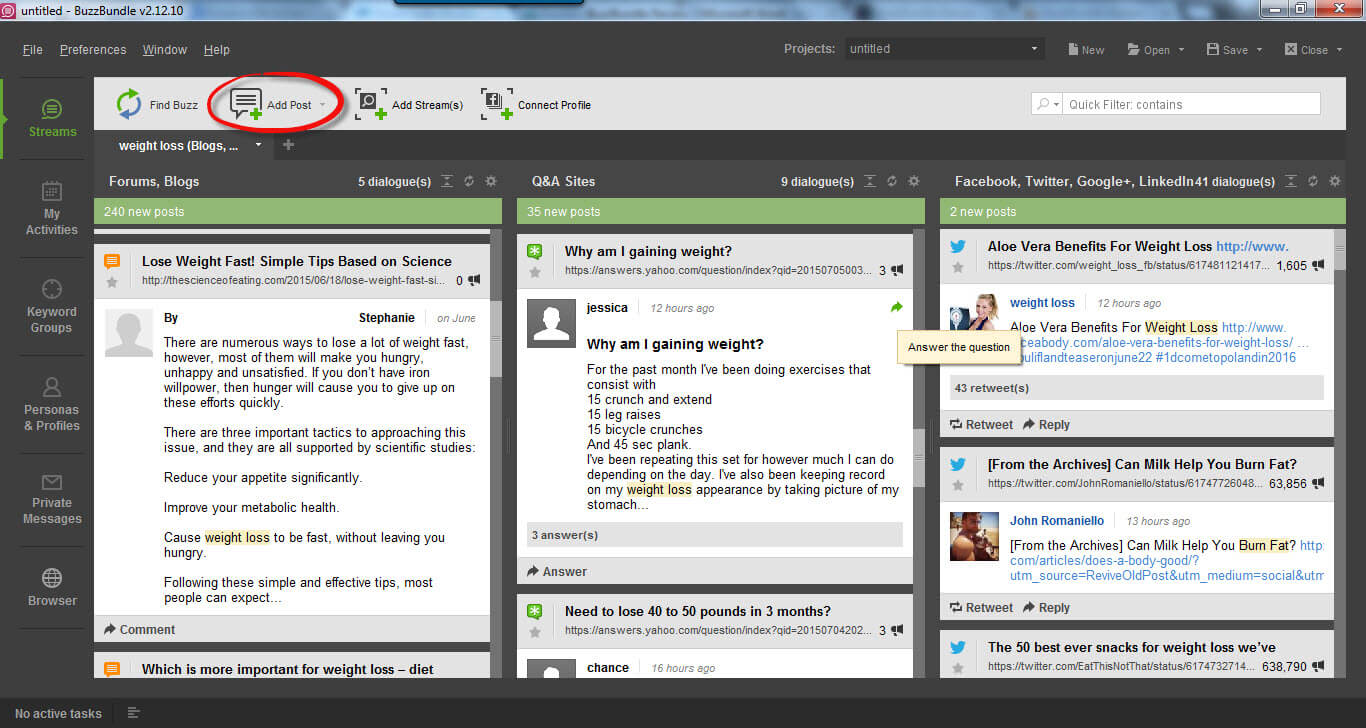Image resolution: width=1366 pixels, height=728 pixels.
Task: Open Q&A Sites stream settings gear
Action: (x=913, y=181)
